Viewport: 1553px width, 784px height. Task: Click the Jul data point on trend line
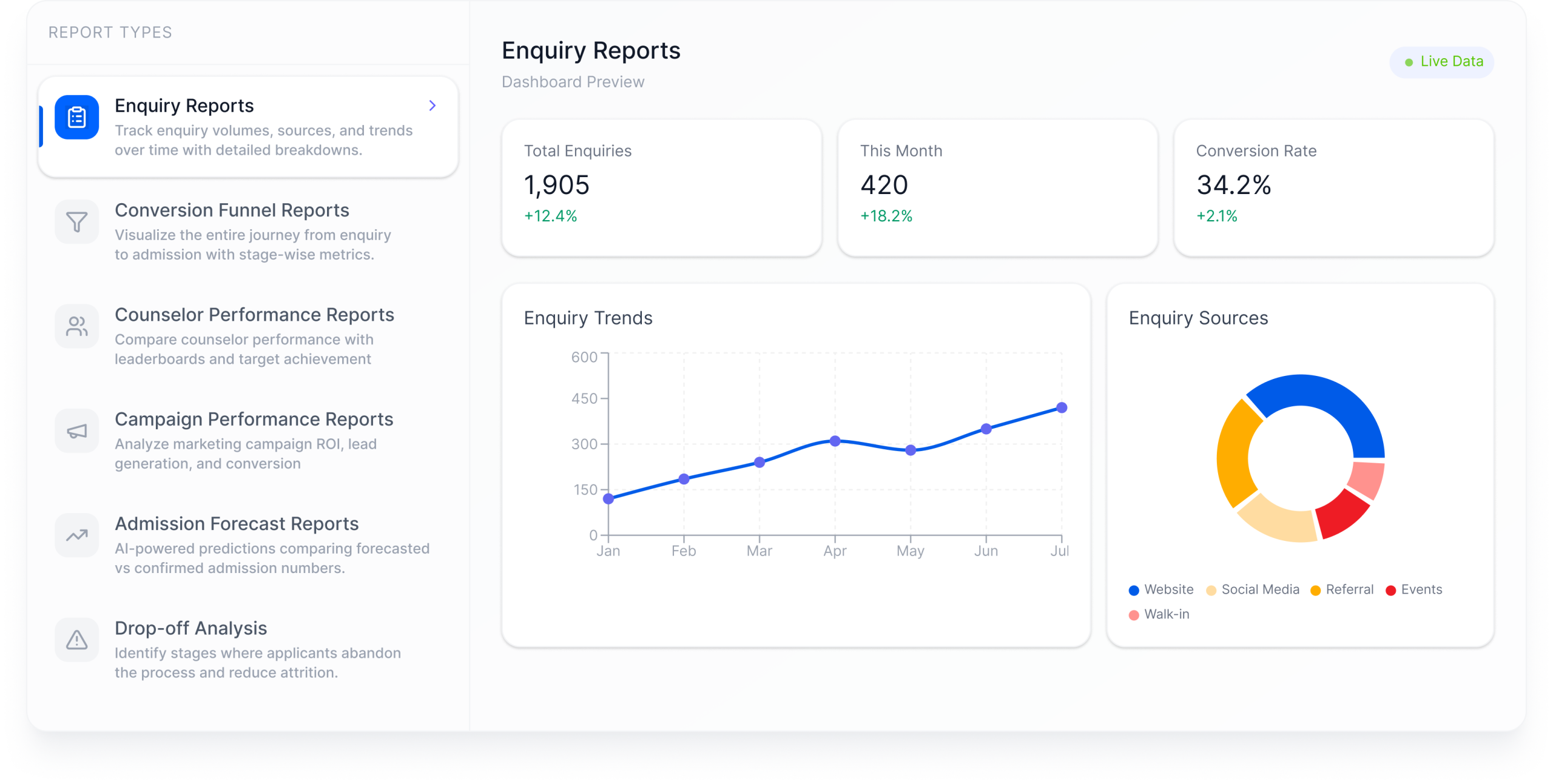tap(1061, 408)
